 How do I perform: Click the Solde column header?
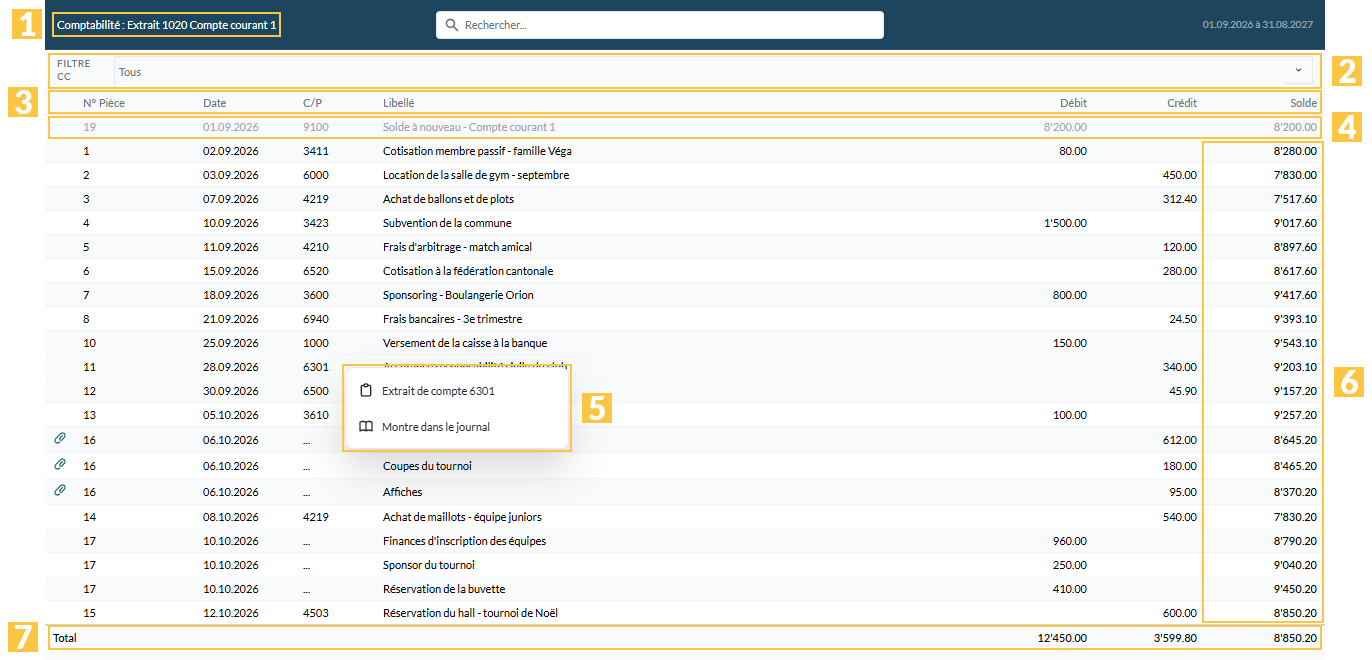click(x=1303, y=103)
